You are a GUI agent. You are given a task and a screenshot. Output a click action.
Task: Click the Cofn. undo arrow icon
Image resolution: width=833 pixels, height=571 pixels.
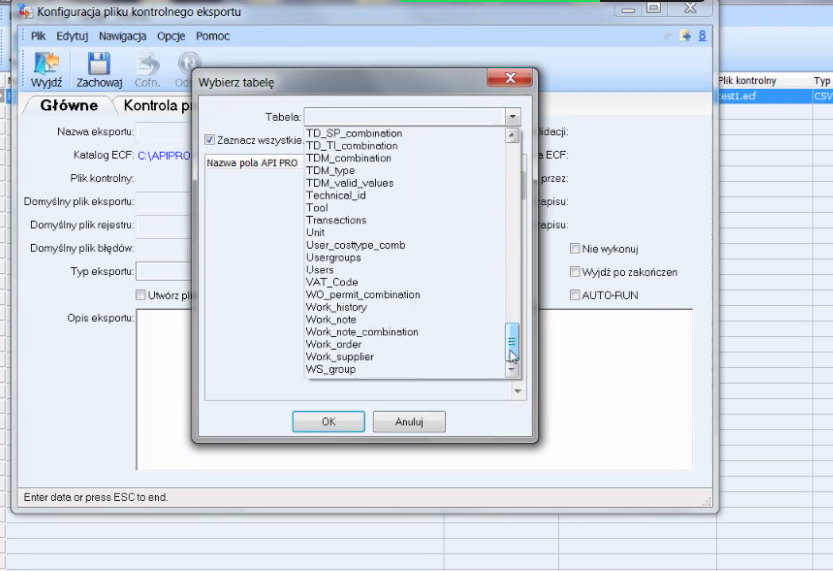point(148,63)
